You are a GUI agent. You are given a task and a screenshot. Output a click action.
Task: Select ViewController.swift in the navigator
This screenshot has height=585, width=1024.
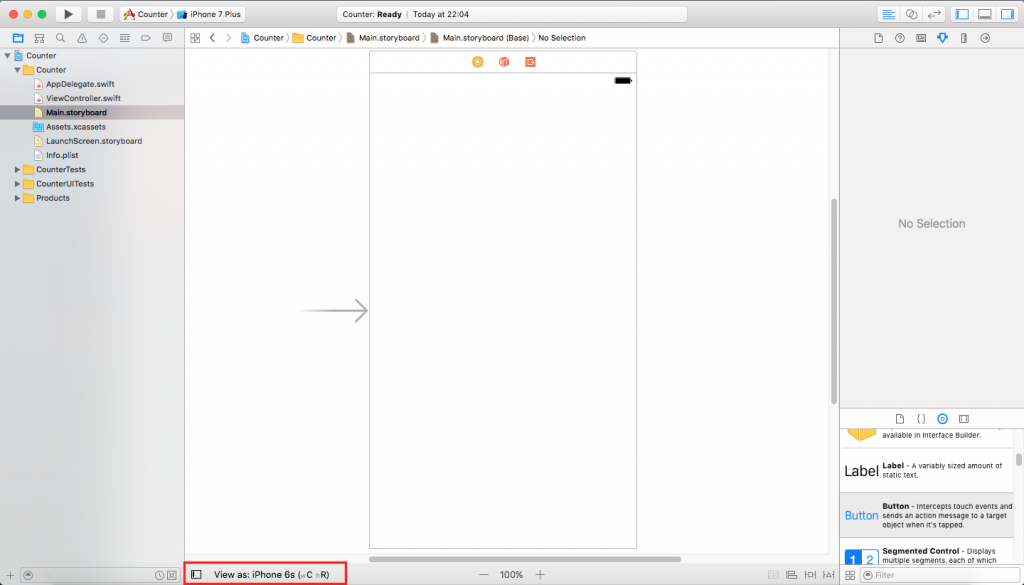point(83,98)
